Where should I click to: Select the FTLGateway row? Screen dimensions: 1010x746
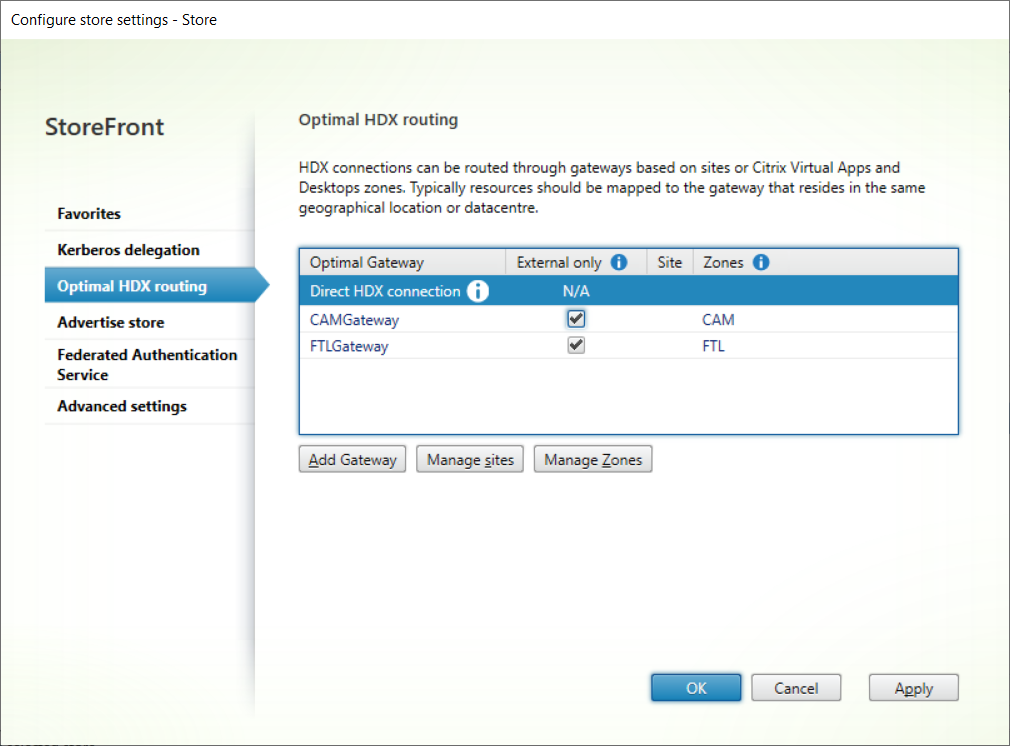pyautogui.click(x=349, y=346)
